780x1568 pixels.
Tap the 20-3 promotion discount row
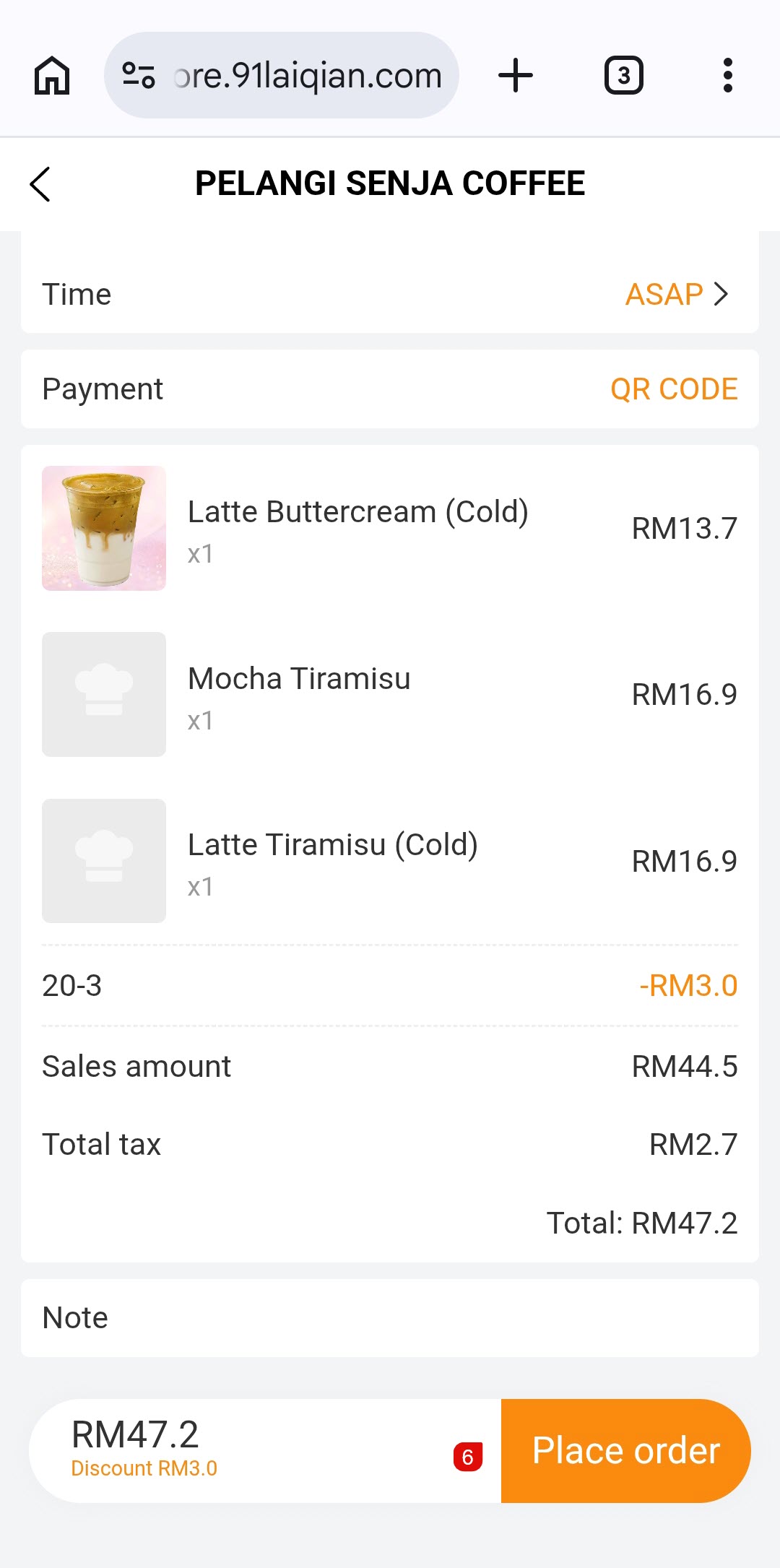tap(390, 986)
